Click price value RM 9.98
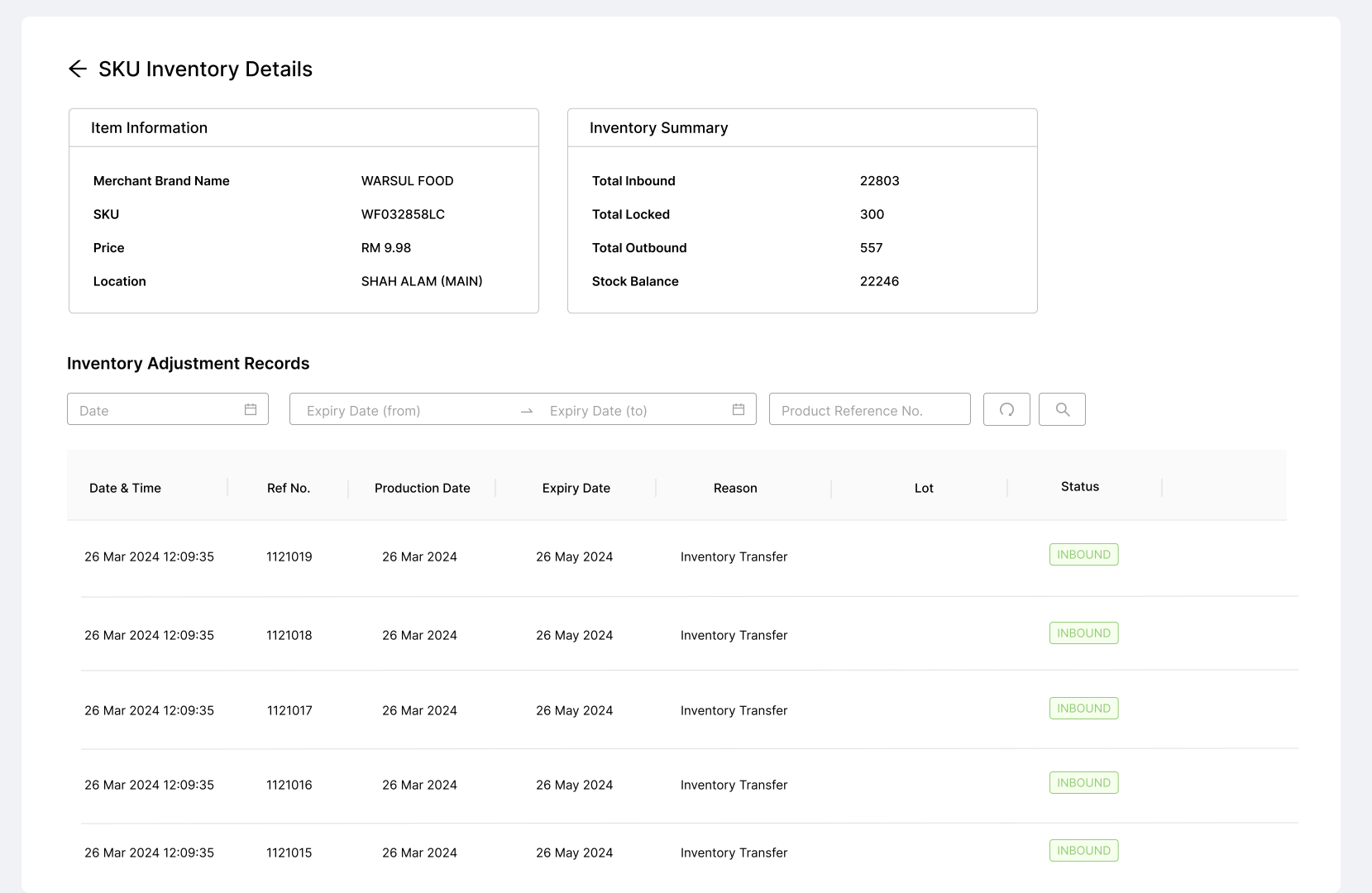The image size is (1372, 893). pyautogui.click(x=386, y=248)
